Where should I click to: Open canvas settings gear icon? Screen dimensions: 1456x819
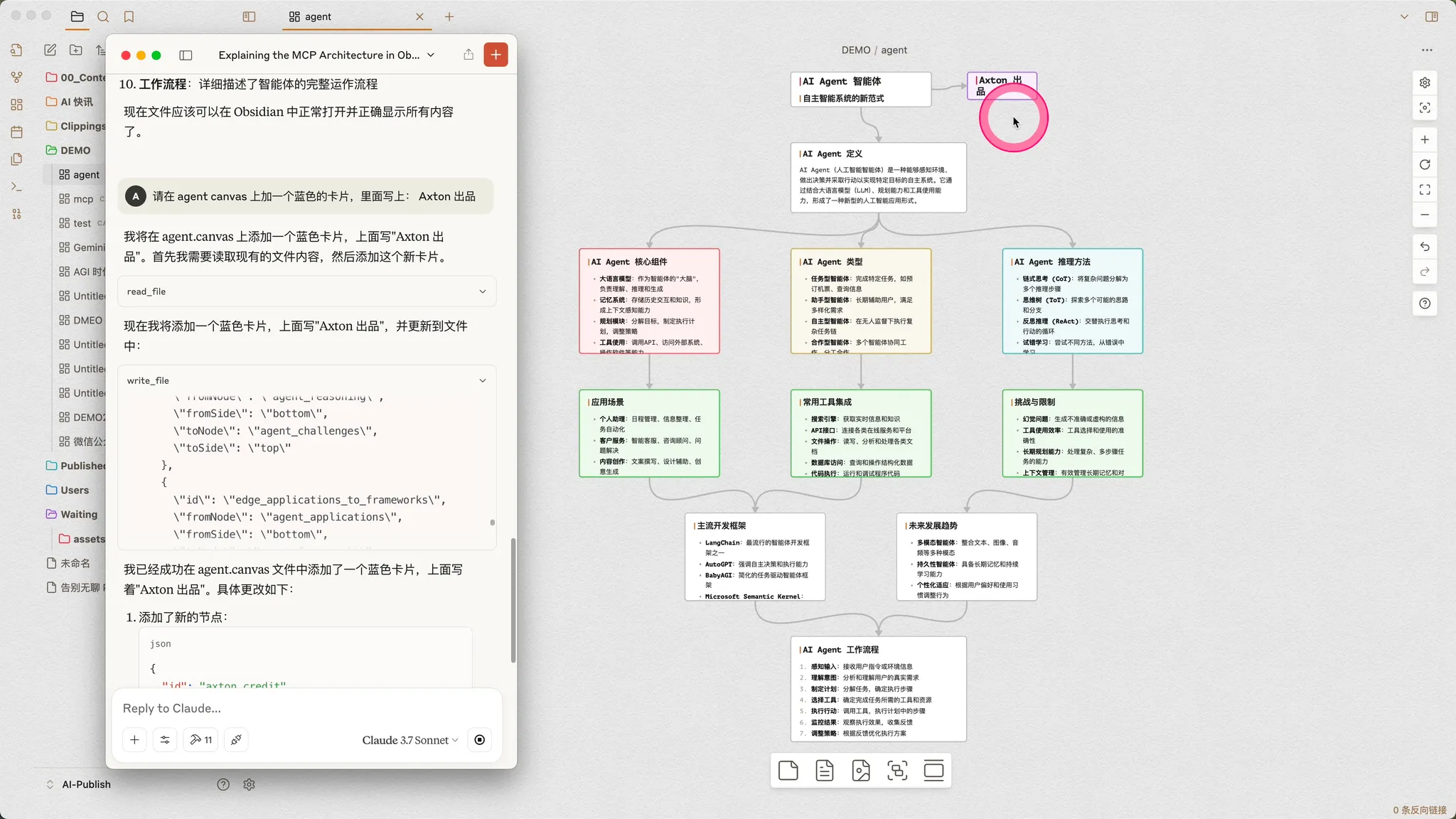click(x=1425, y=83)
